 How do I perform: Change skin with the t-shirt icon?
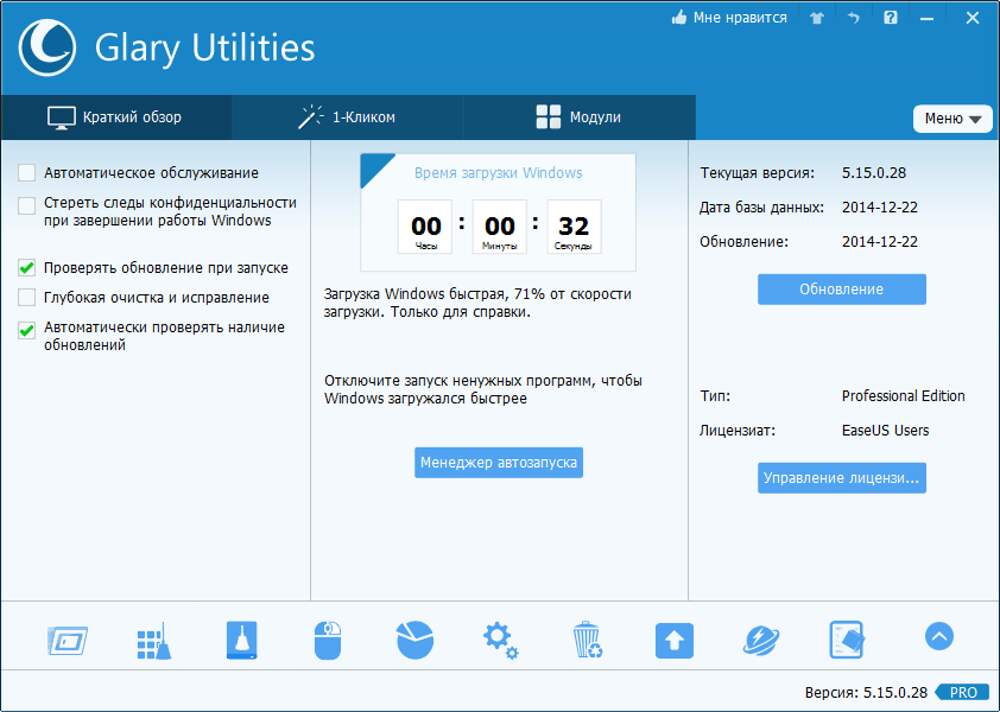[x=816, y=18]
